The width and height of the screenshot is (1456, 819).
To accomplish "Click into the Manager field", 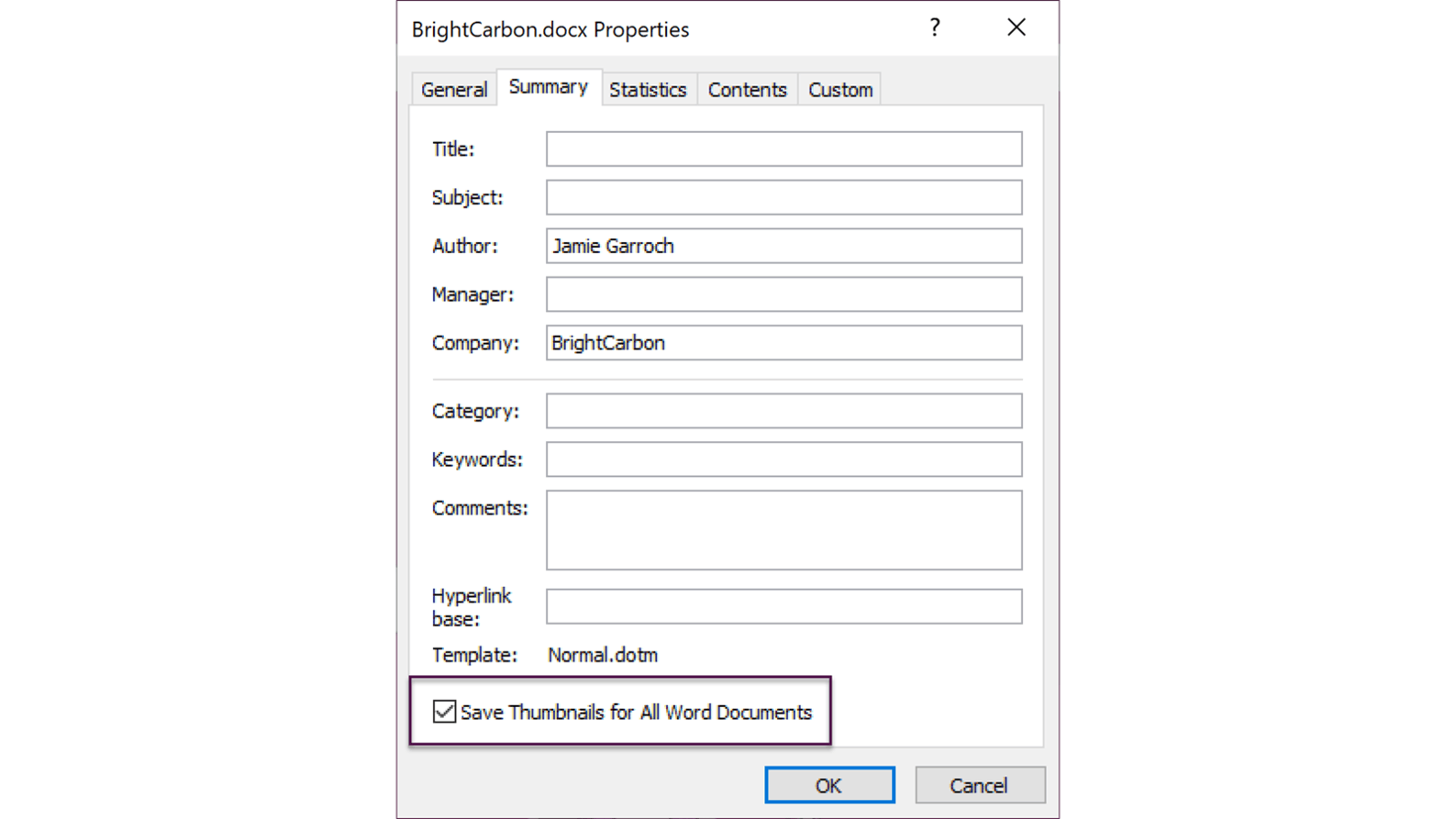I will 784,294.
